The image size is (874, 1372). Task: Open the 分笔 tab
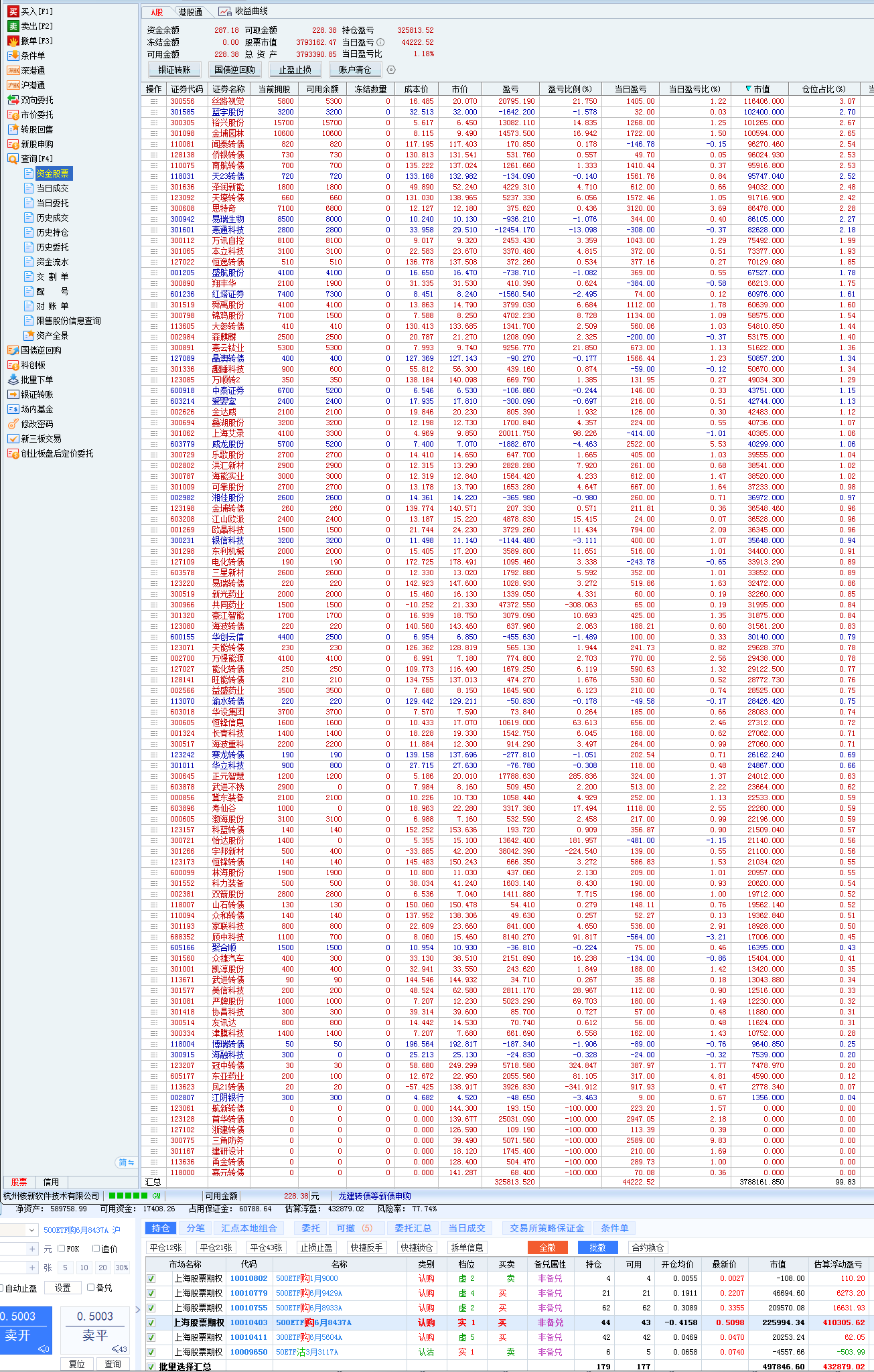[x=196, y=1228]
